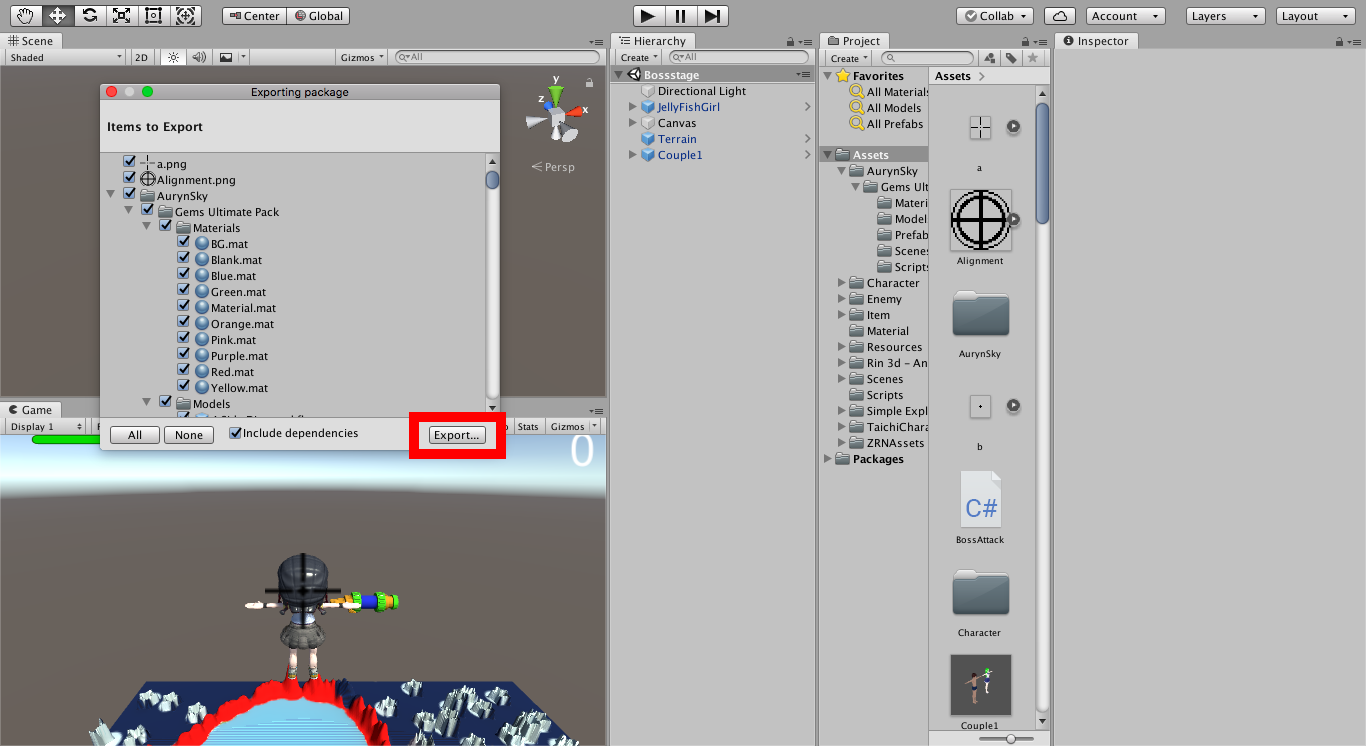Viewport: 1366px width, 746px height.
Task: Select the Project tab
Action: pos(853,41)
